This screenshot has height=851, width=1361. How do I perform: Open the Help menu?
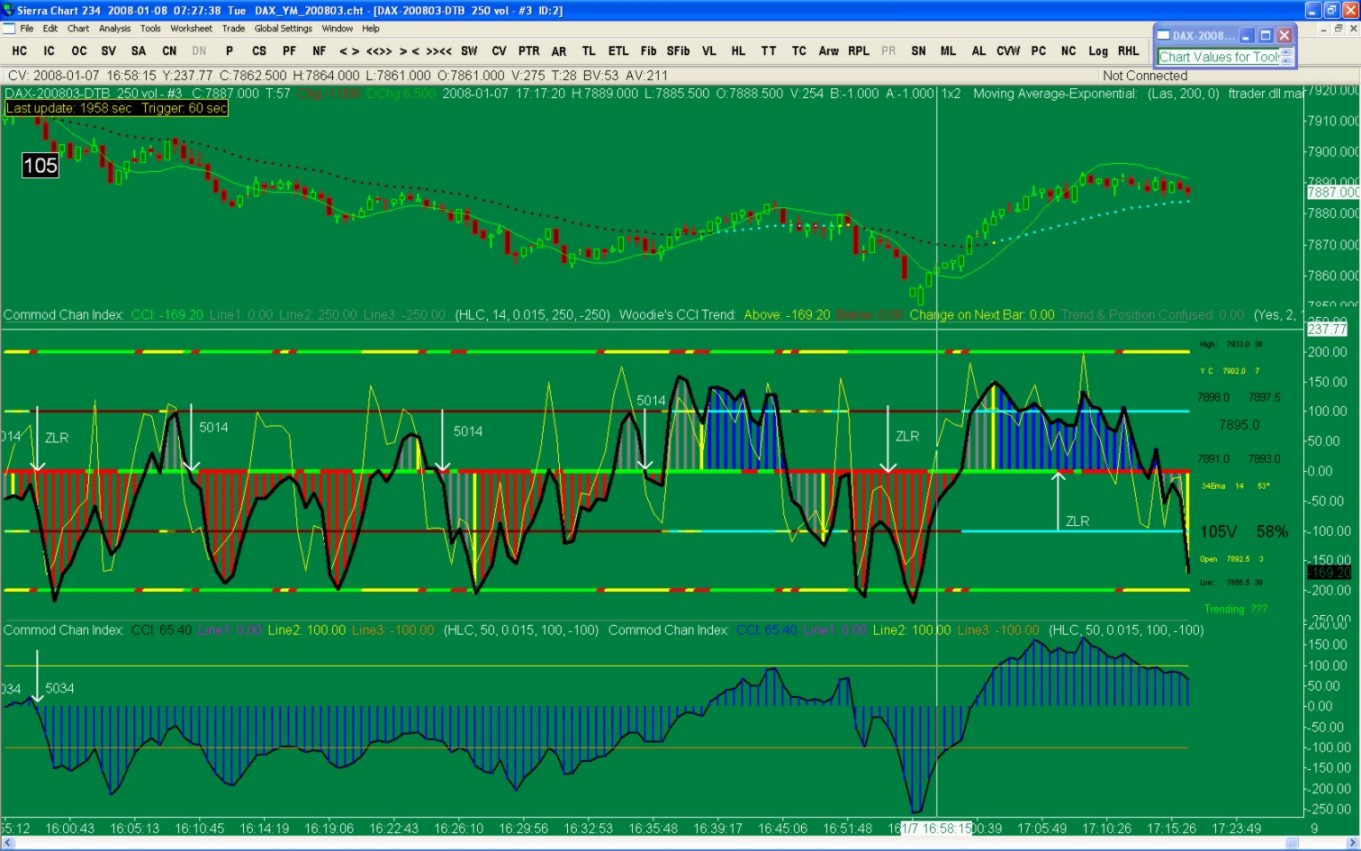(371, 28)
